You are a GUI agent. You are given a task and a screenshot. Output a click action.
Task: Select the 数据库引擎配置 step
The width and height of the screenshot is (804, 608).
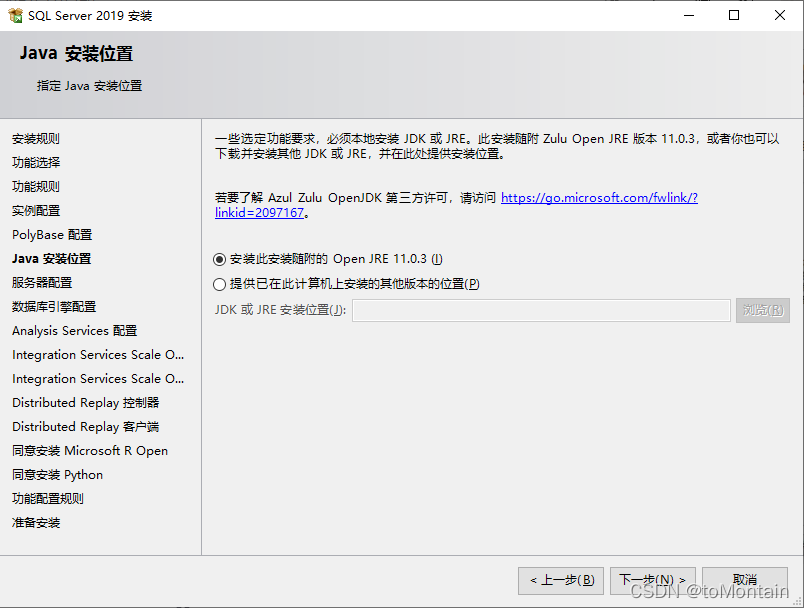pos(54,307)
